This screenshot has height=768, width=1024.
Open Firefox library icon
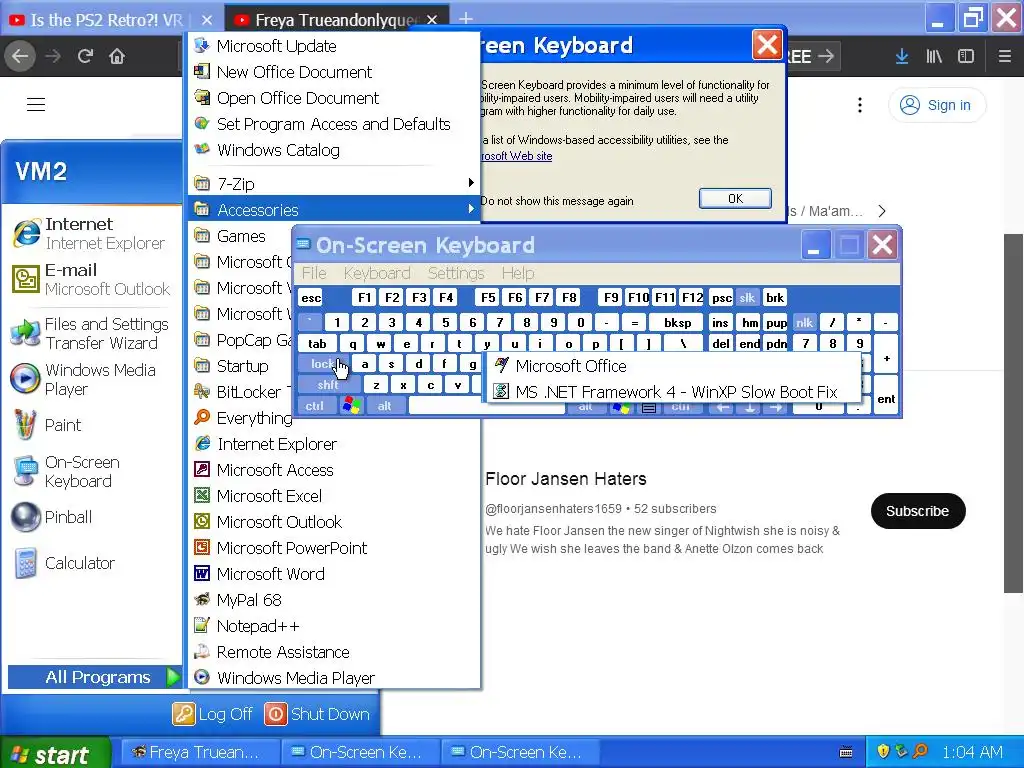[934, 56]
